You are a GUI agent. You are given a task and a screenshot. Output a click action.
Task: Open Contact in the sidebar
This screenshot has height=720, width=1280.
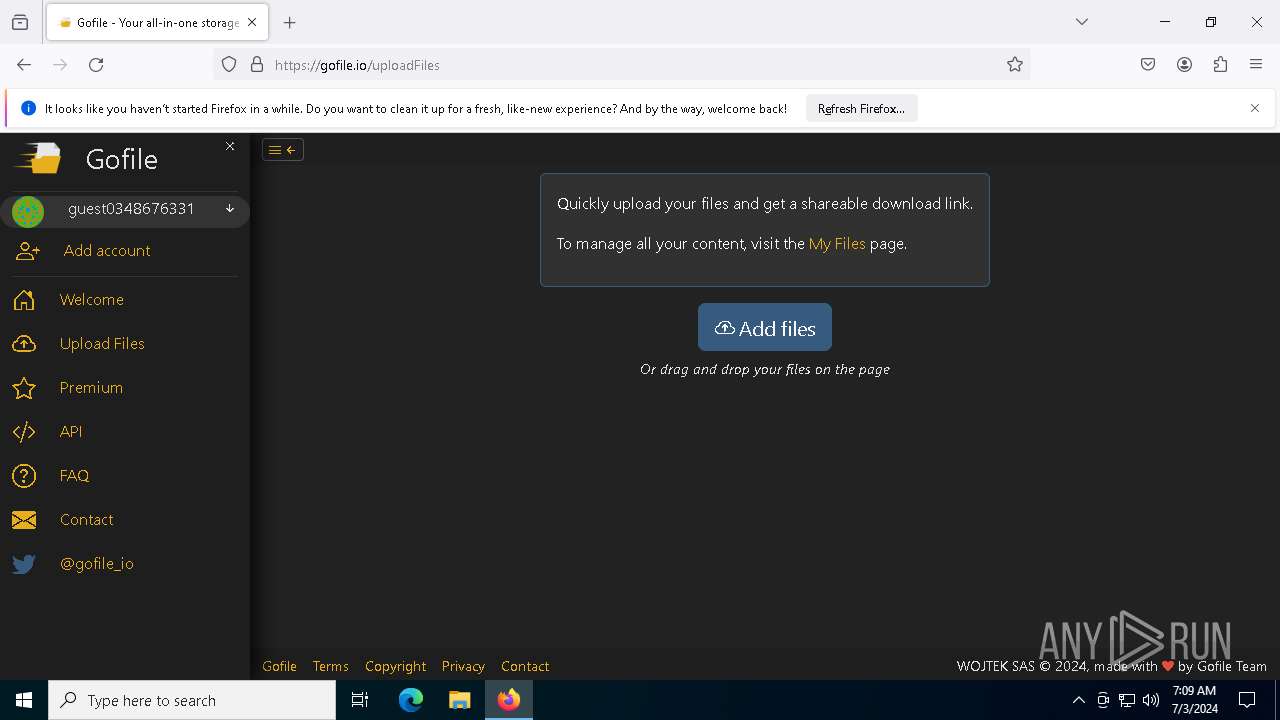point(86,520)
